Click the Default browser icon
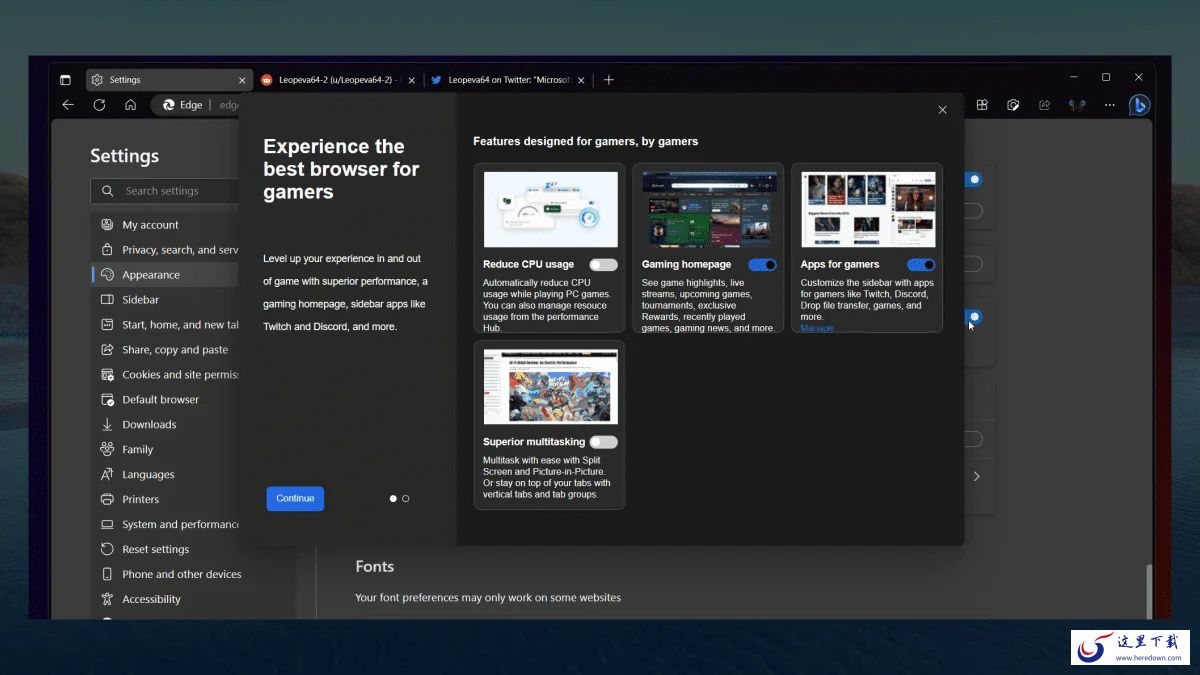The height and width of the screenshot is (675, 1200). (x=107, y=400)
